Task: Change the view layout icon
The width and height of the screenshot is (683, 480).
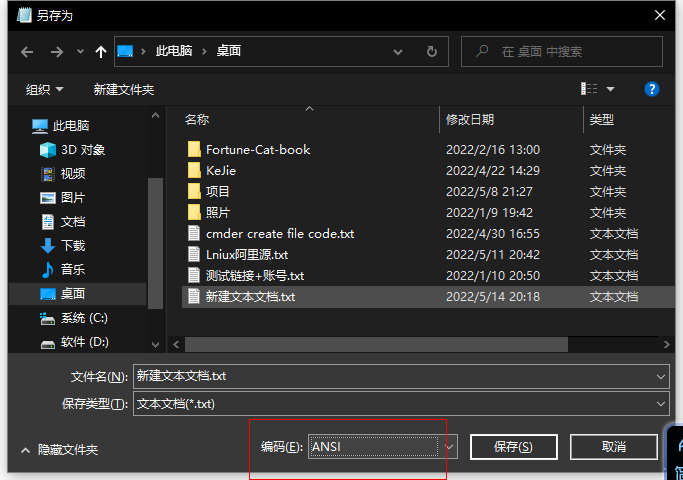Action: point(589,89)
